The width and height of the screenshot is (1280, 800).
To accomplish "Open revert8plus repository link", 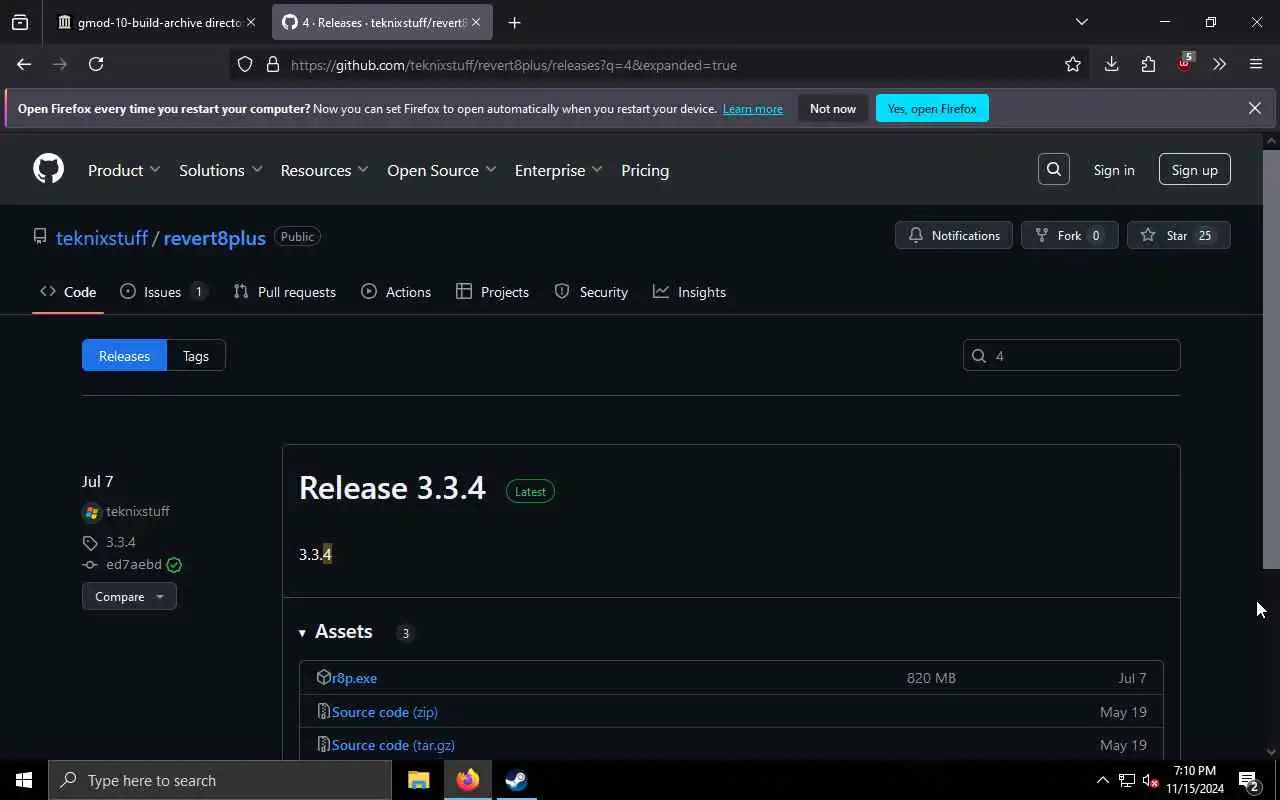I will point(214,238).
